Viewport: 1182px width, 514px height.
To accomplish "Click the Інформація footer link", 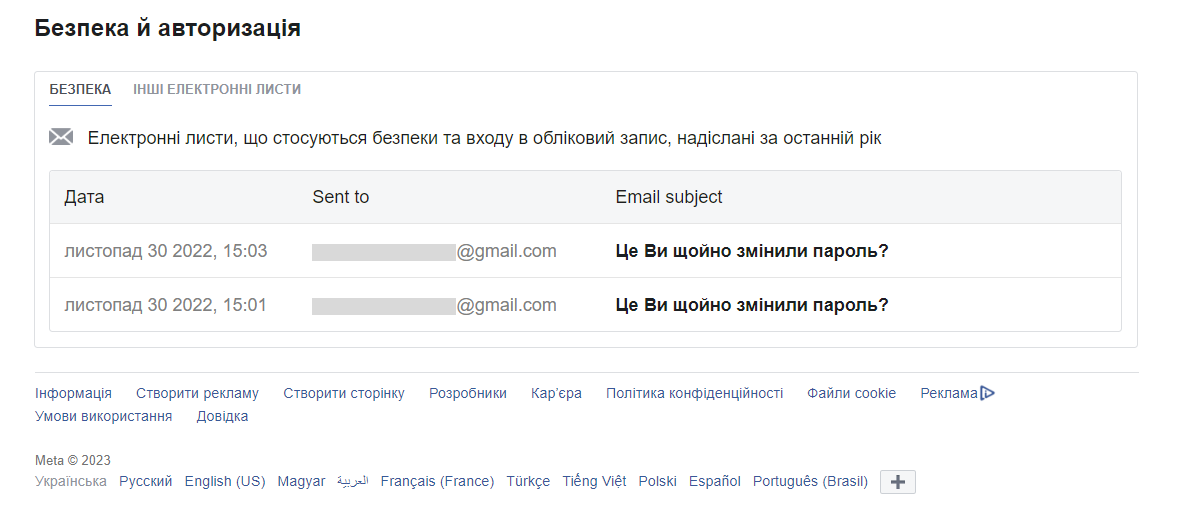I will (73, 393).
